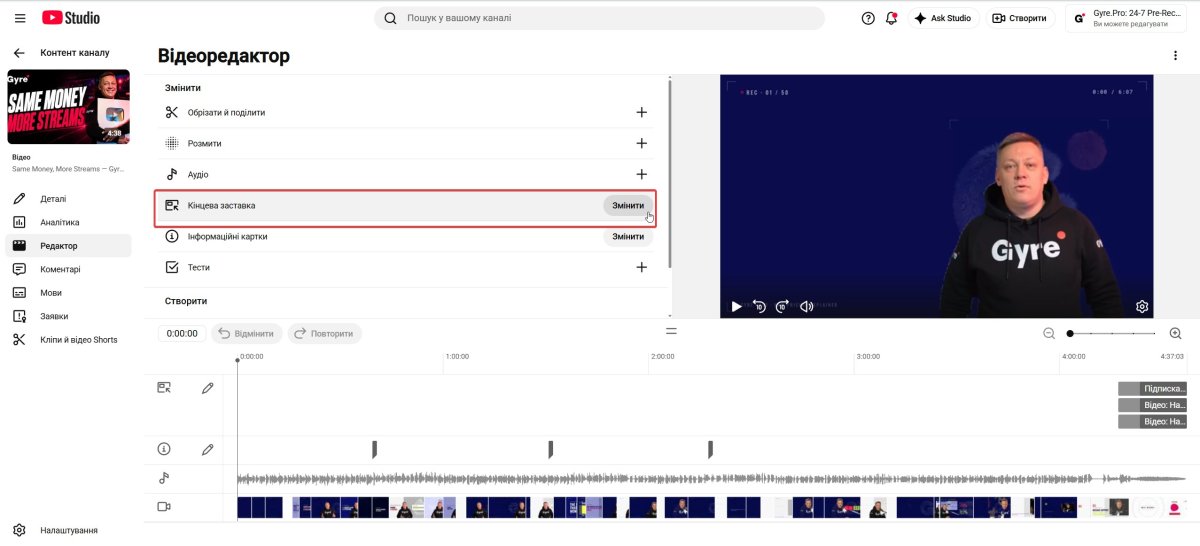The height and width of the screenshot is (546, 1200).
Task: Rewind the preview ten seconds
Action: [760, 306]
